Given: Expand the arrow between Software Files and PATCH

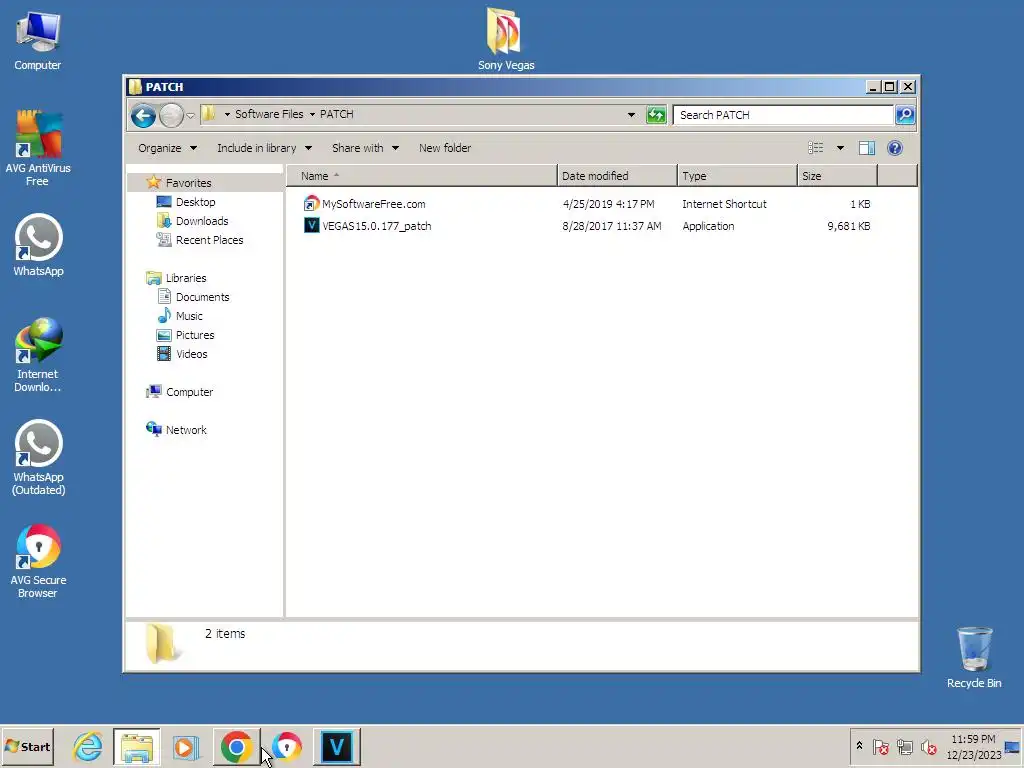Looking at the screenshot, I should [x=312, y=114].
